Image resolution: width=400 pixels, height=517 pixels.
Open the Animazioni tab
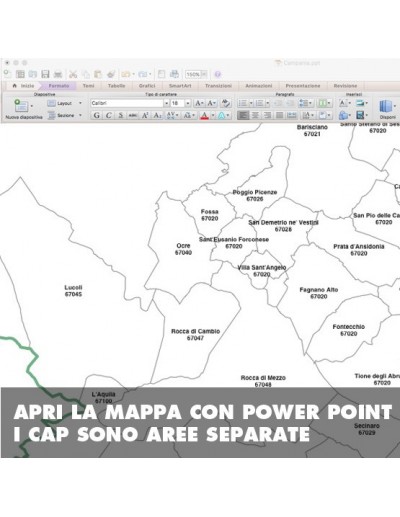click(x=259, y=86)
